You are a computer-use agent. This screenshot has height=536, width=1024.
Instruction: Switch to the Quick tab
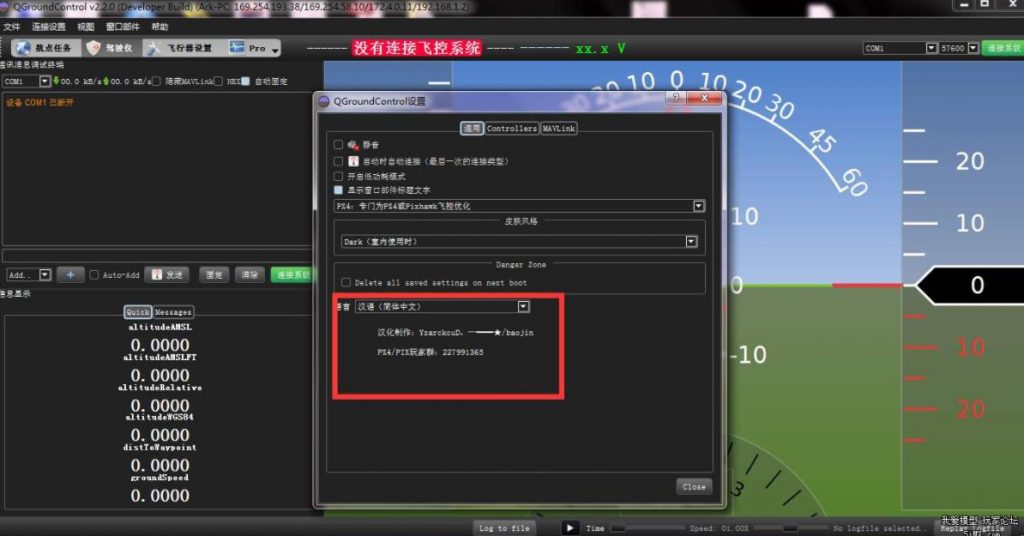click(x=138, y=312)
